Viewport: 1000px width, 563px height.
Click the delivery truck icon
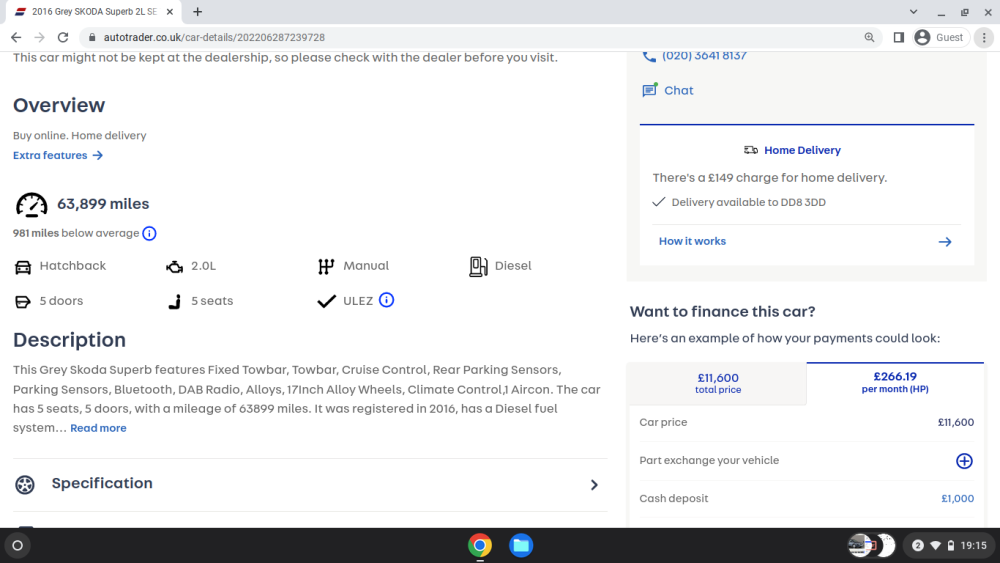coord(751,150)
